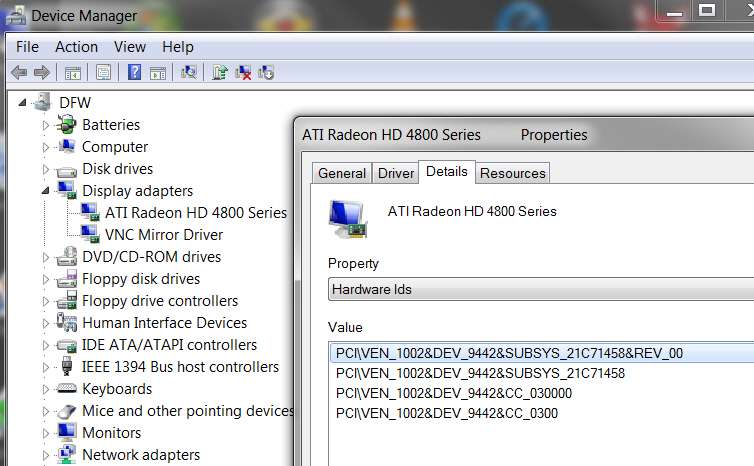Select the PCI\VEN_1002&DEV_9442&CC_030000 value
The width and height of the screenshot is (754, 466).
tap(454, 393)
